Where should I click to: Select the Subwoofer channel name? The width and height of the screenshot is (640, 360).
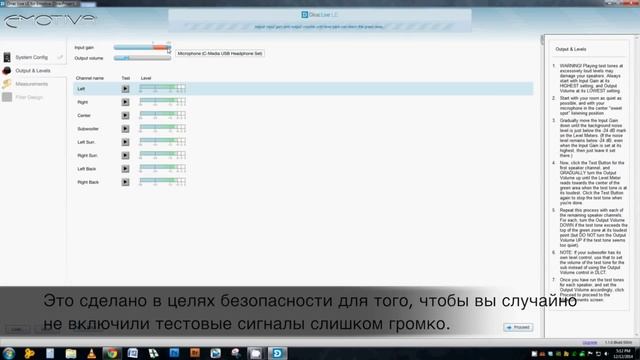[88, 129]
